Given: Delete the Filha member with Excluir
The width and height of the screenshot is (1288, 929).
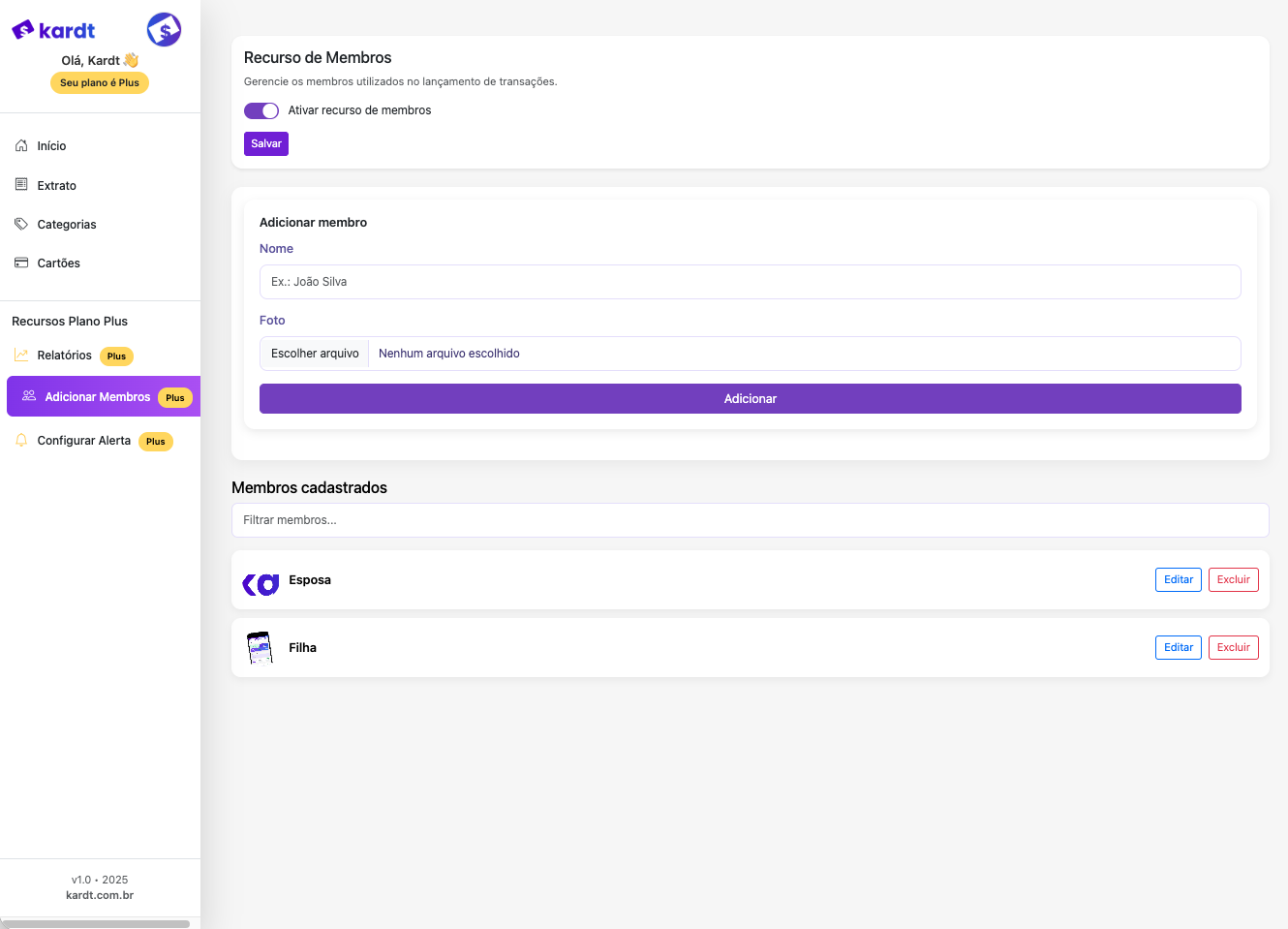Looking at the screenshot, I should click(1233, 647).
